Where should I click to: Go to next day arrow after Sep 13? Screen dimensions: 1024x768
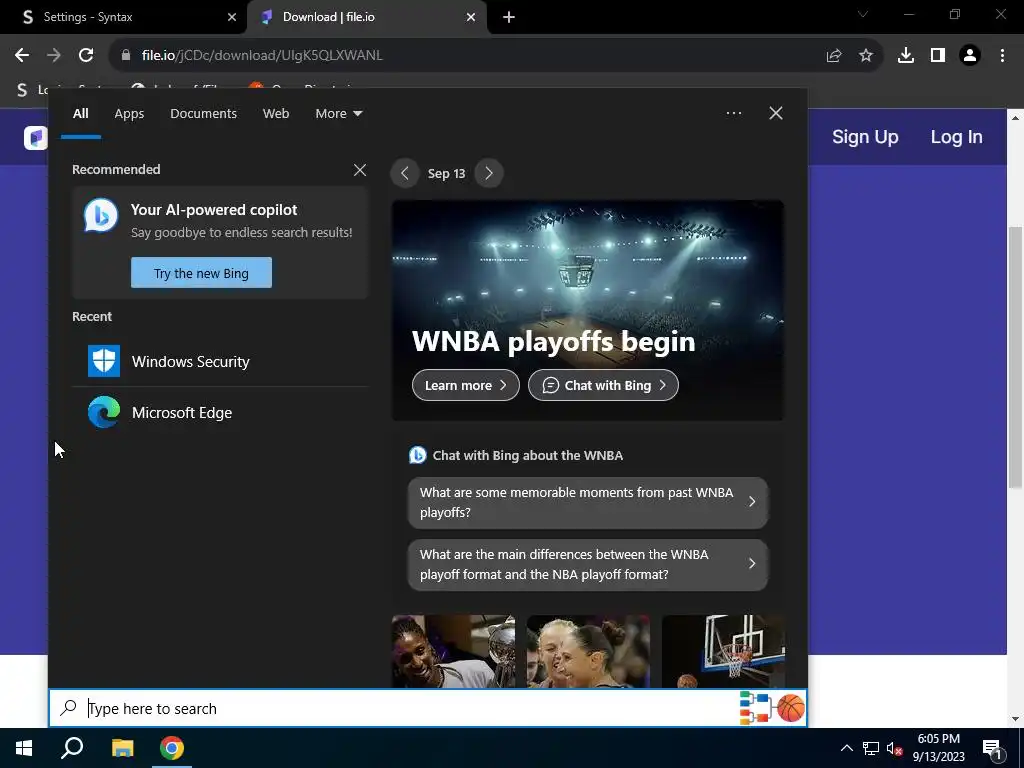488,173
